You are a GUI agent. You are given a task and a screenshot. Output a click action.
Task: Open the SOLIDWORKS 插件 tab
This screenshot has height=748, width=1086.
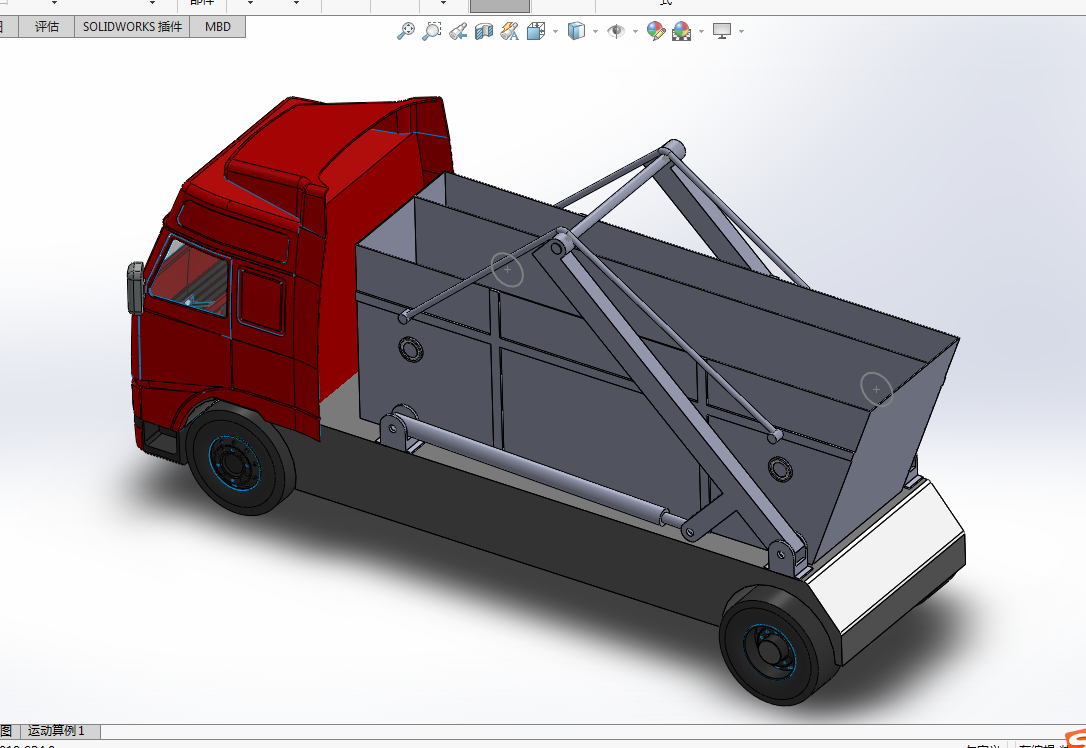coord(132,27)
